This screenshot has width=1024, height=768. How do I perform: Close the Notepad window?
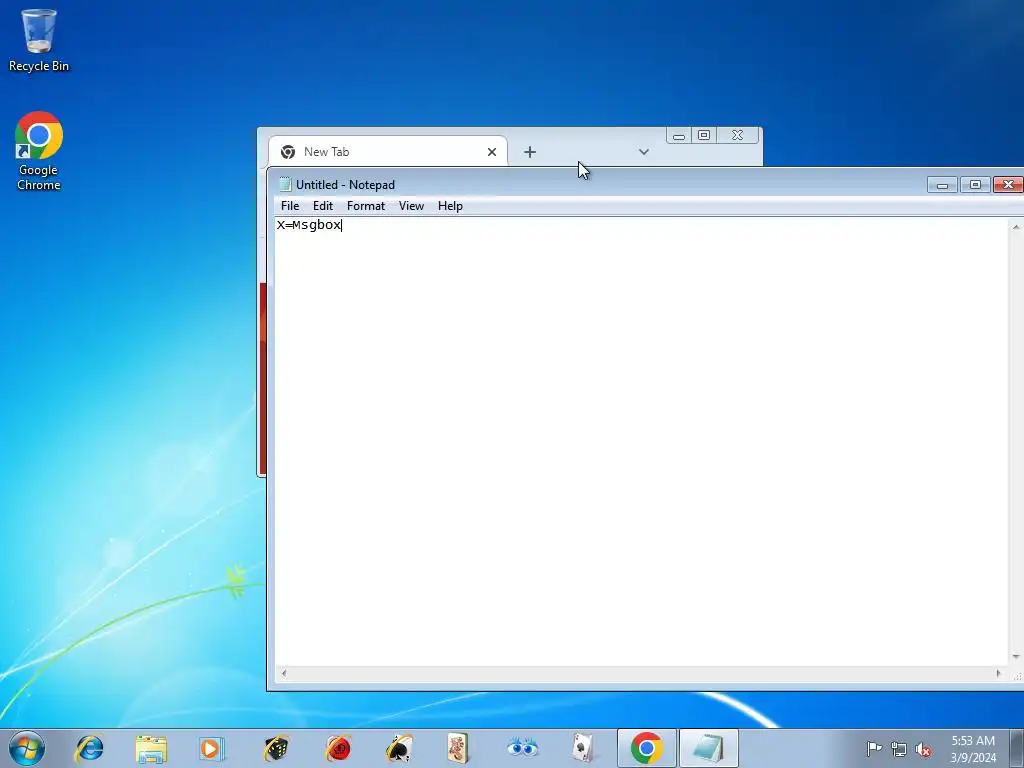point(1008,185)
